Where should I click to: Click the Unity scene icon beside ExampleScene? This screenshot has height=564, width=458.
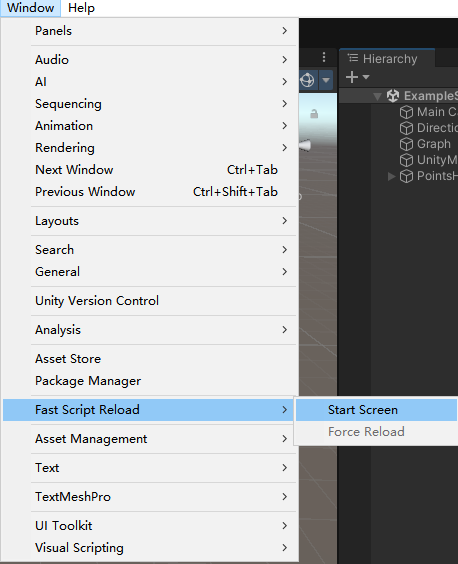(x=393, y=96)
